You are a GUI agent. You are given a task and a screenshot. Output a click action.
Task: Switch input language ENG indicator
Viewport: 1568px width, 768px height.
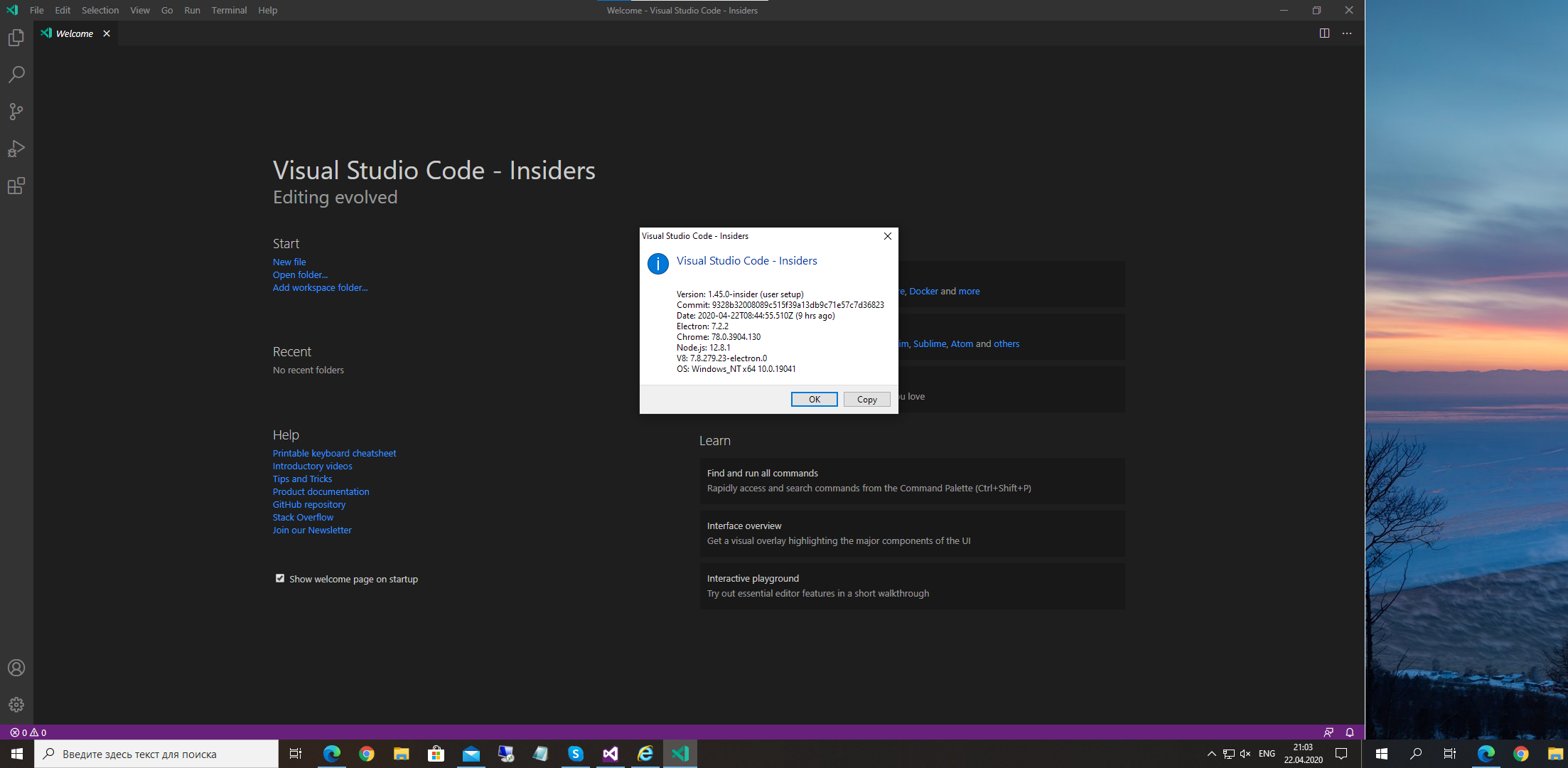point(1267,754)
